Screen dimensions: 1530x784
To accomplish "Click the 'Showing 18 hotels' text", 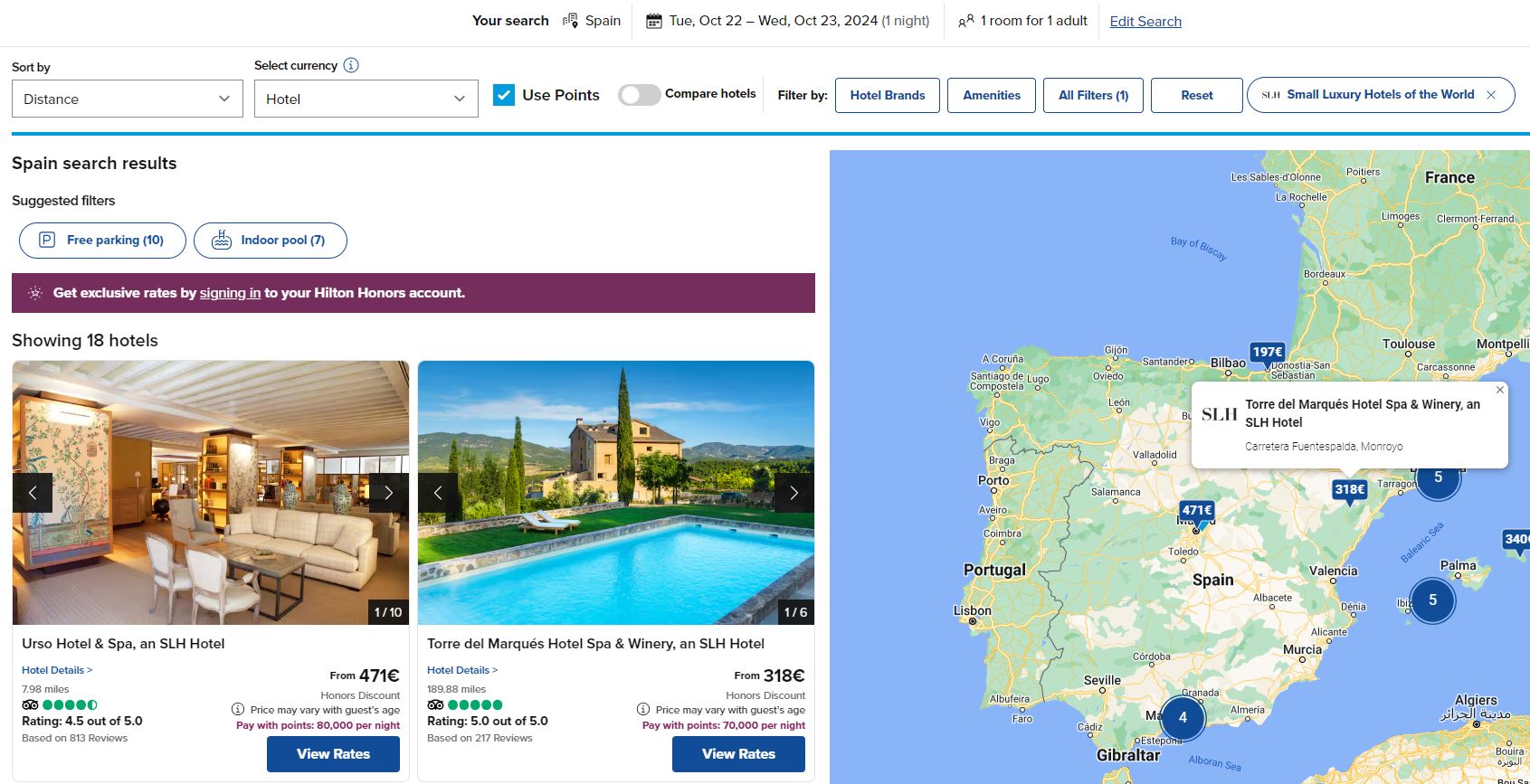I will (x=85, y=340).
